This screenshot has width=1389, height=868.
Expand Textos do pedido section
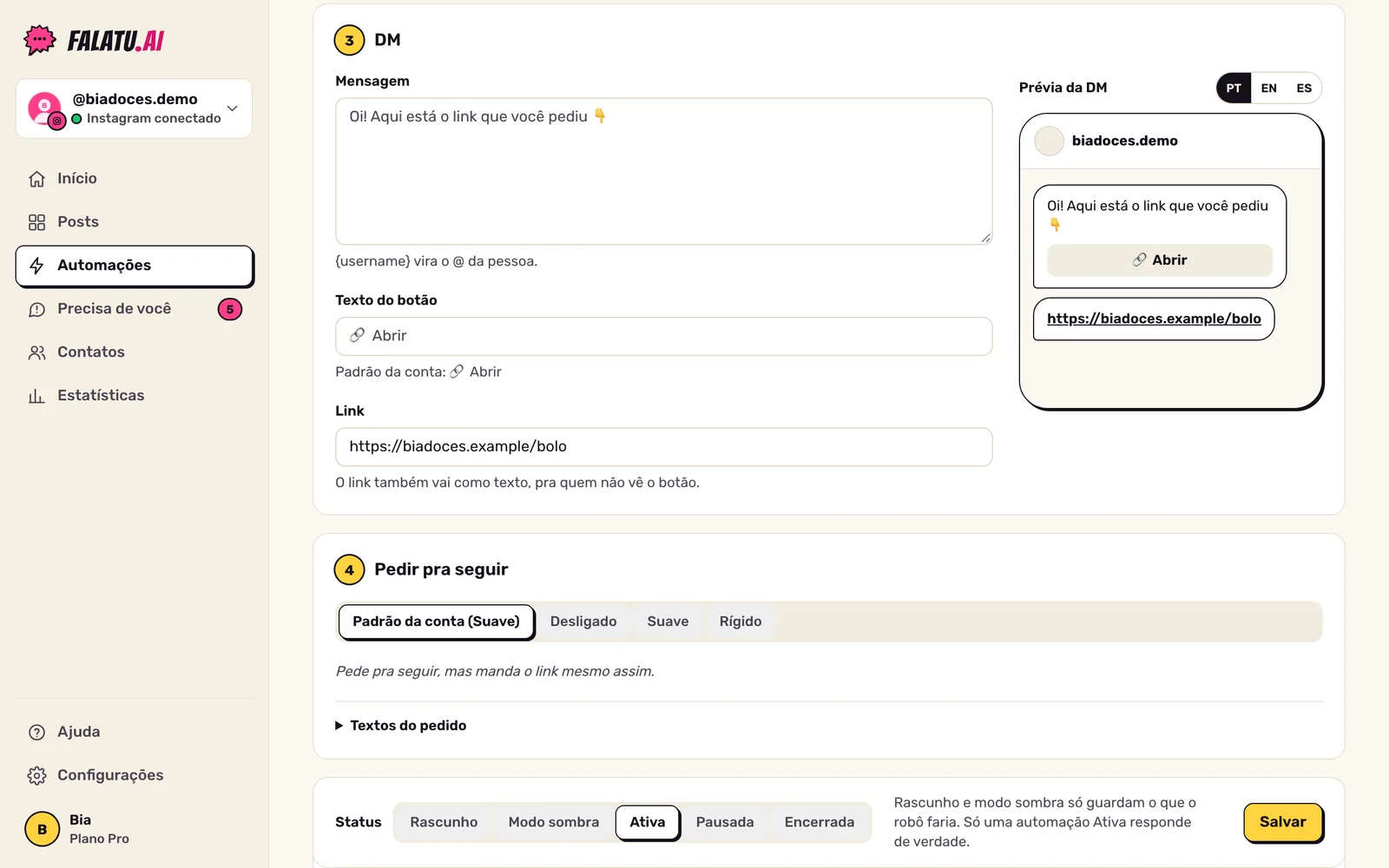coord(401,726)
